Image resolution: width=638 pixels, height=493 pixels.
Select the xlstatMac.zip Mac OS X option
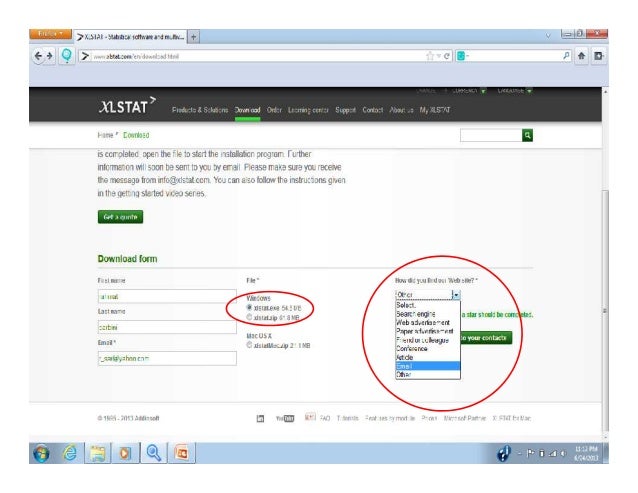pyautogui.click(x=249, y=345)
